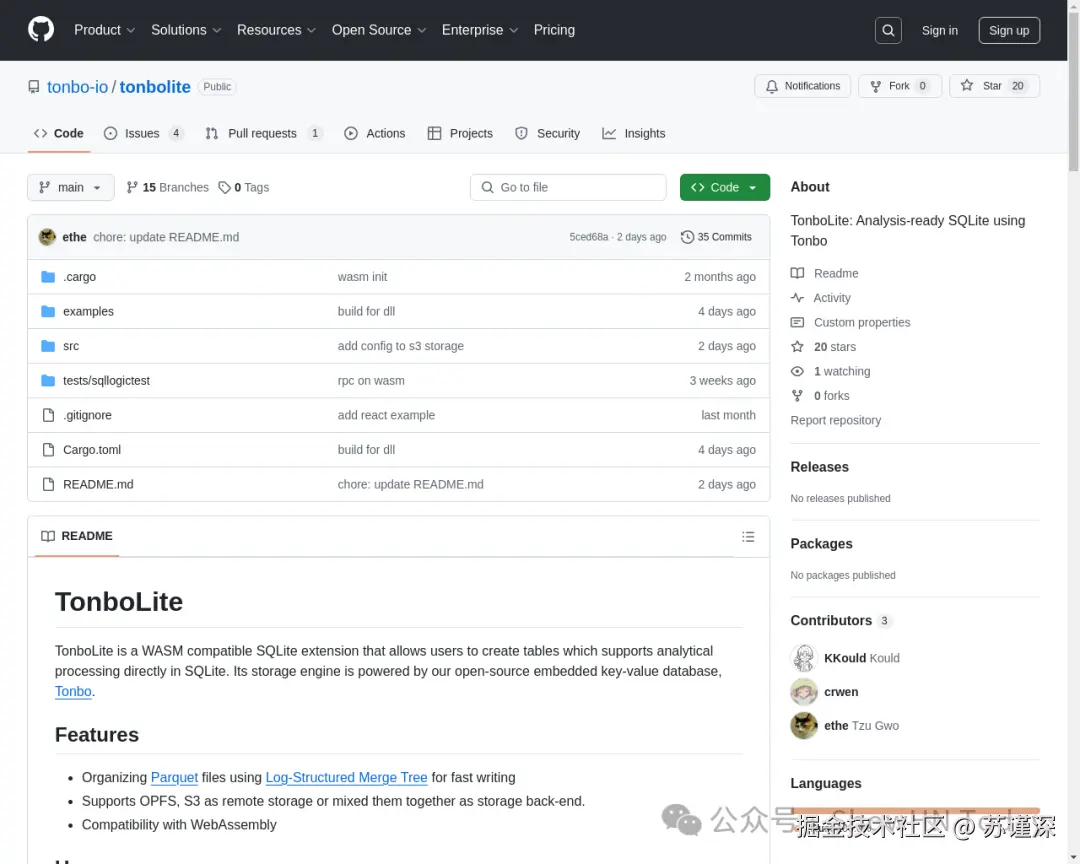
Task: Click the forks icon in About
Action: (x=797, y=395)
